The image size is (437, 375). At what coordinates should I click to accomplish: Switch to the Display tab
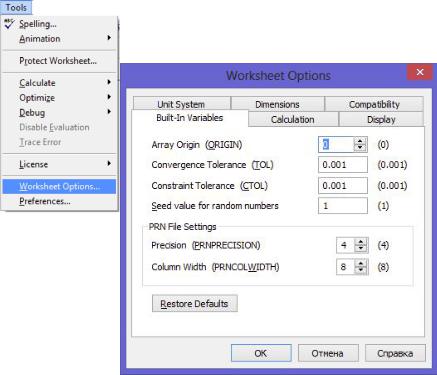tap(381, 119)
